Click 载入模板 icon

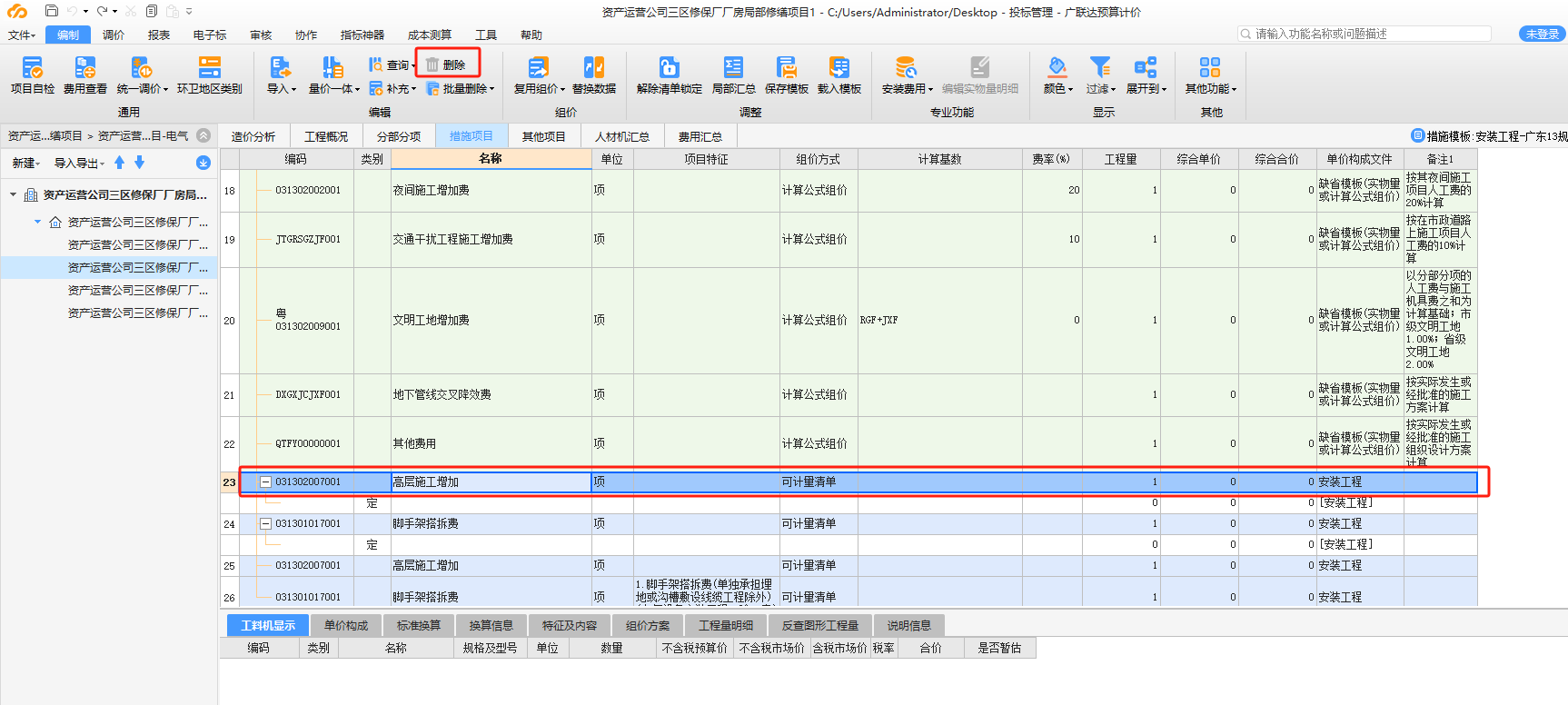pos(839,67)
